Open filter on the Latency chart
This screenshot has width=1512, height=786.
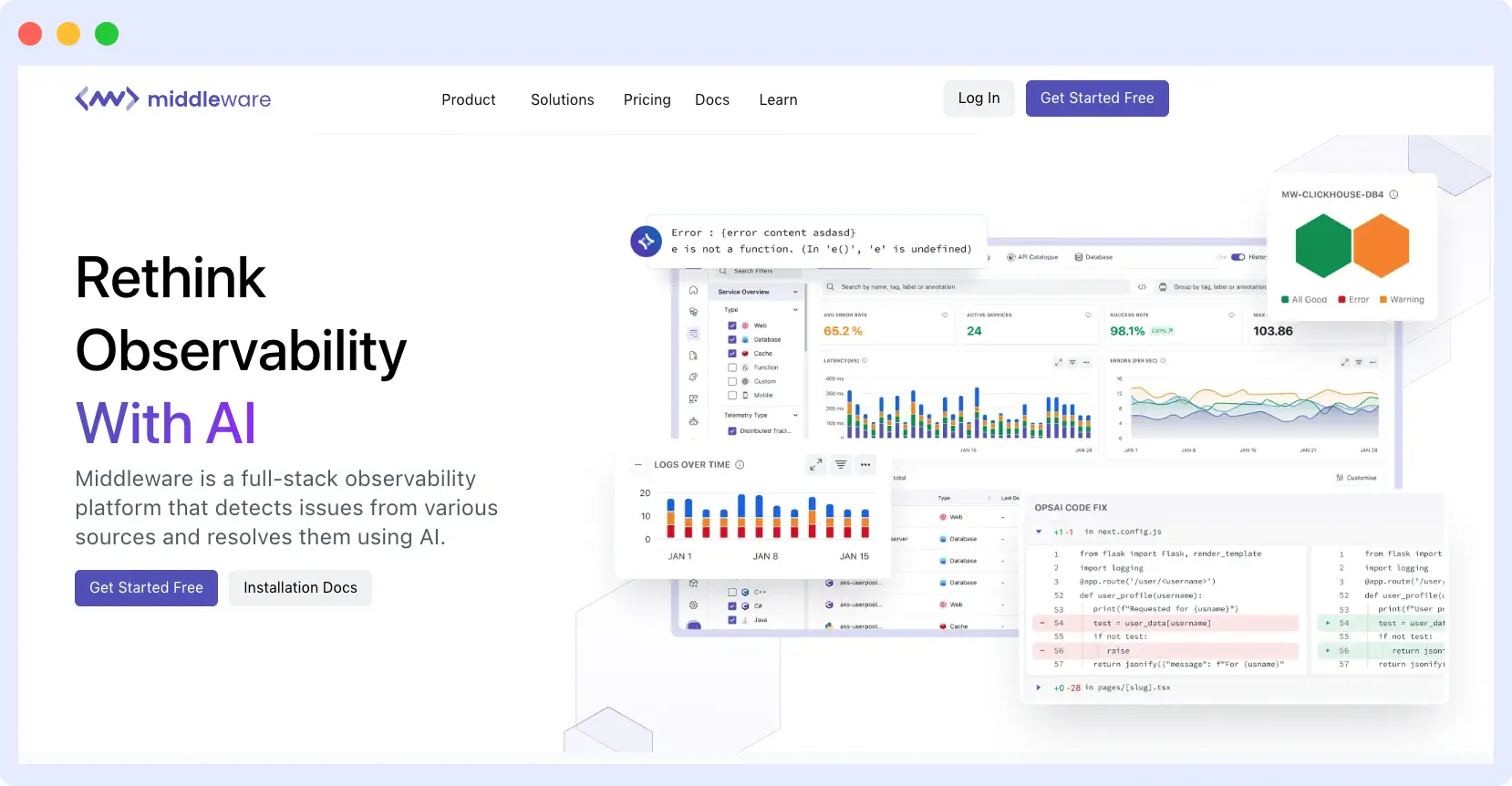point(1072,362)
